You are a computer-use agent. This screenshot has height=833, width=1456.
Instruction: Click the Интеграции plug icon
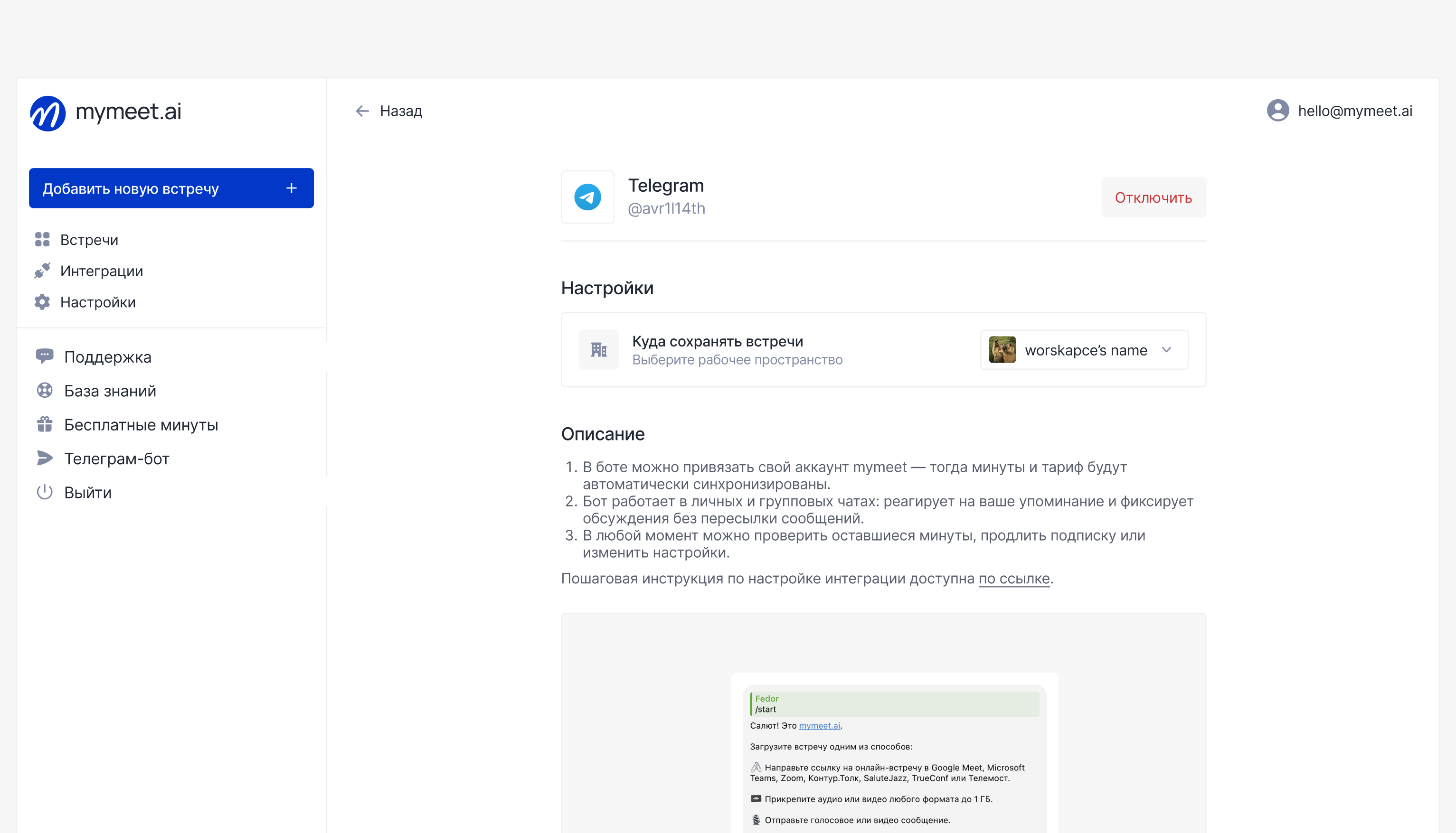42,271
